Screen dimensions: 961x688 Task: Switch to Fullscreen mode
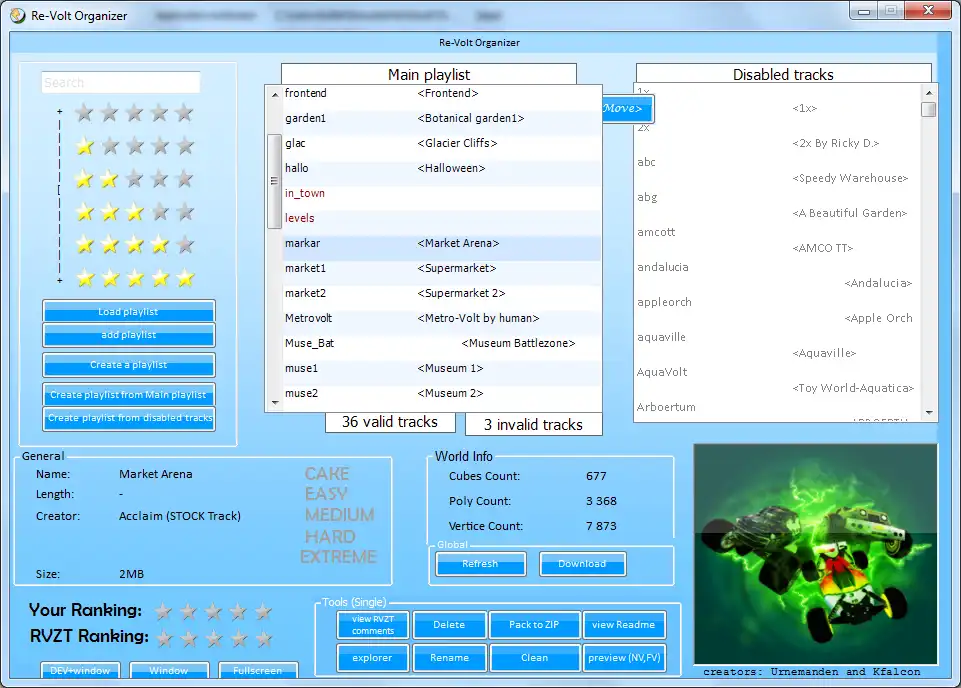[x=257, y=670]
